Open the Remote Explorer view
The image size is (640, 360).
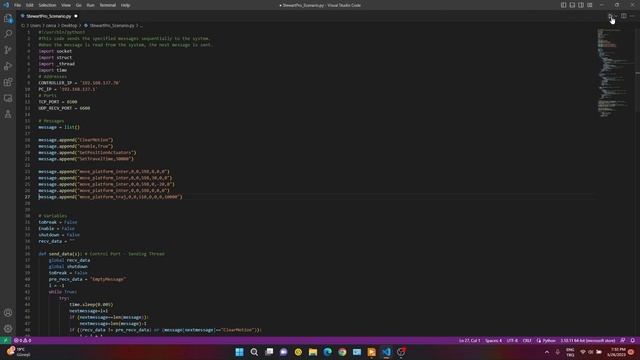coord(8,98)
